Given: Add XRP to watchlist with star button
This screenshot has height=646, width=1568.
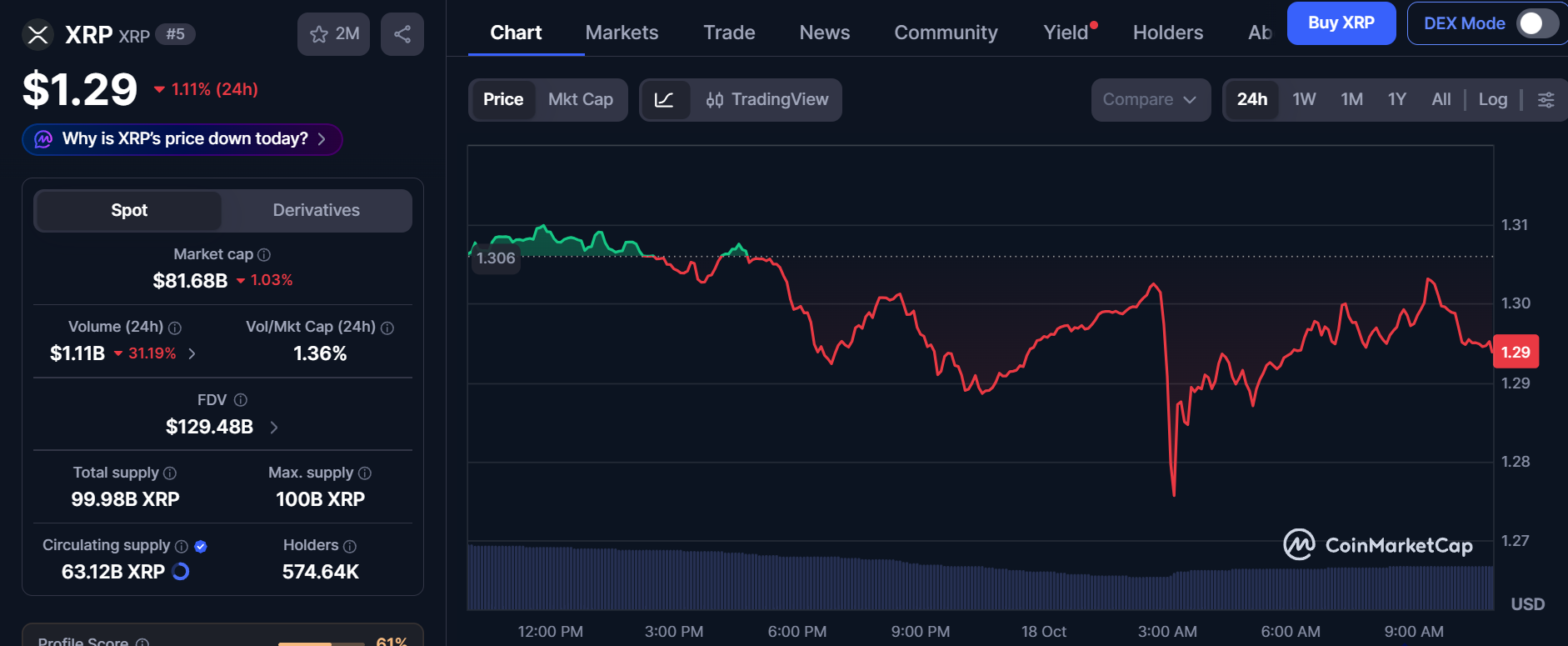Looking at the screenshot, I should coord(333,34).
